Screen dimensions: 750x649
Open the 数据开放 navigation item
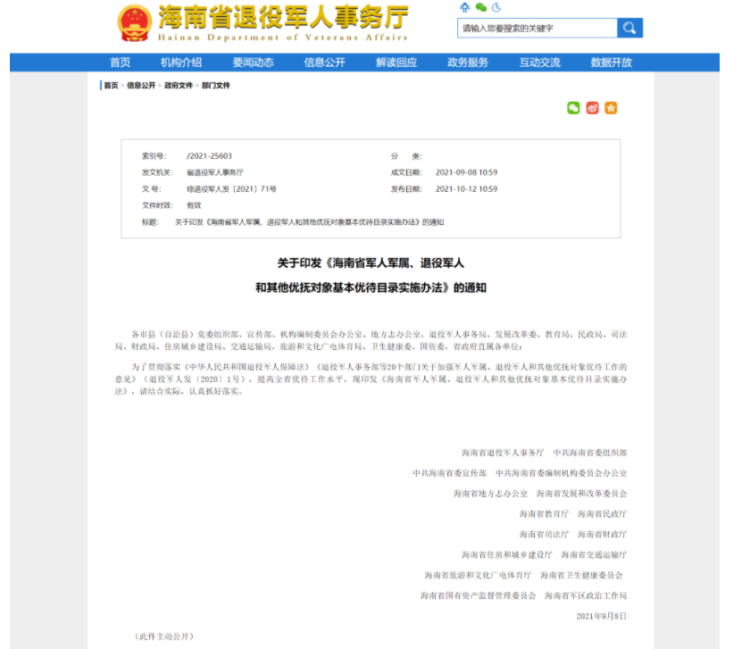click(611, 62)
